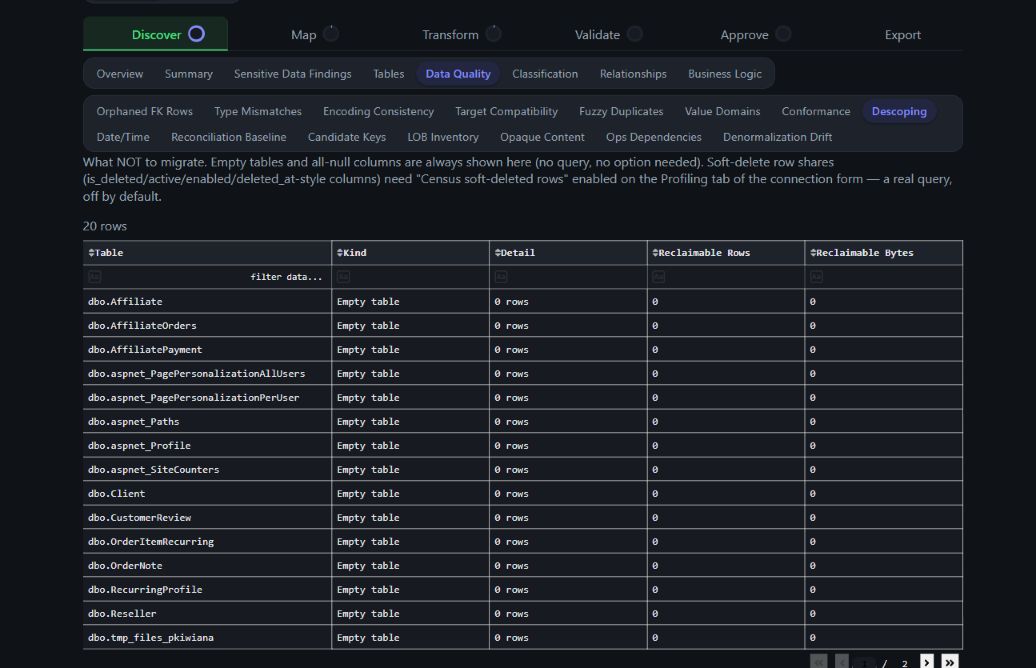Select the dbo.OrderItemRecurring table name
This screenshot has width=1036, height=668.
(x=151, y=542)
